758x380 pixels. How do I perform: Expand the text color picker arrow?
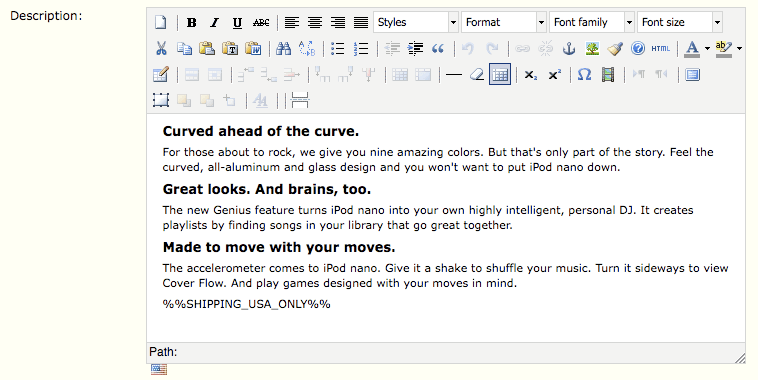(707, 48)
